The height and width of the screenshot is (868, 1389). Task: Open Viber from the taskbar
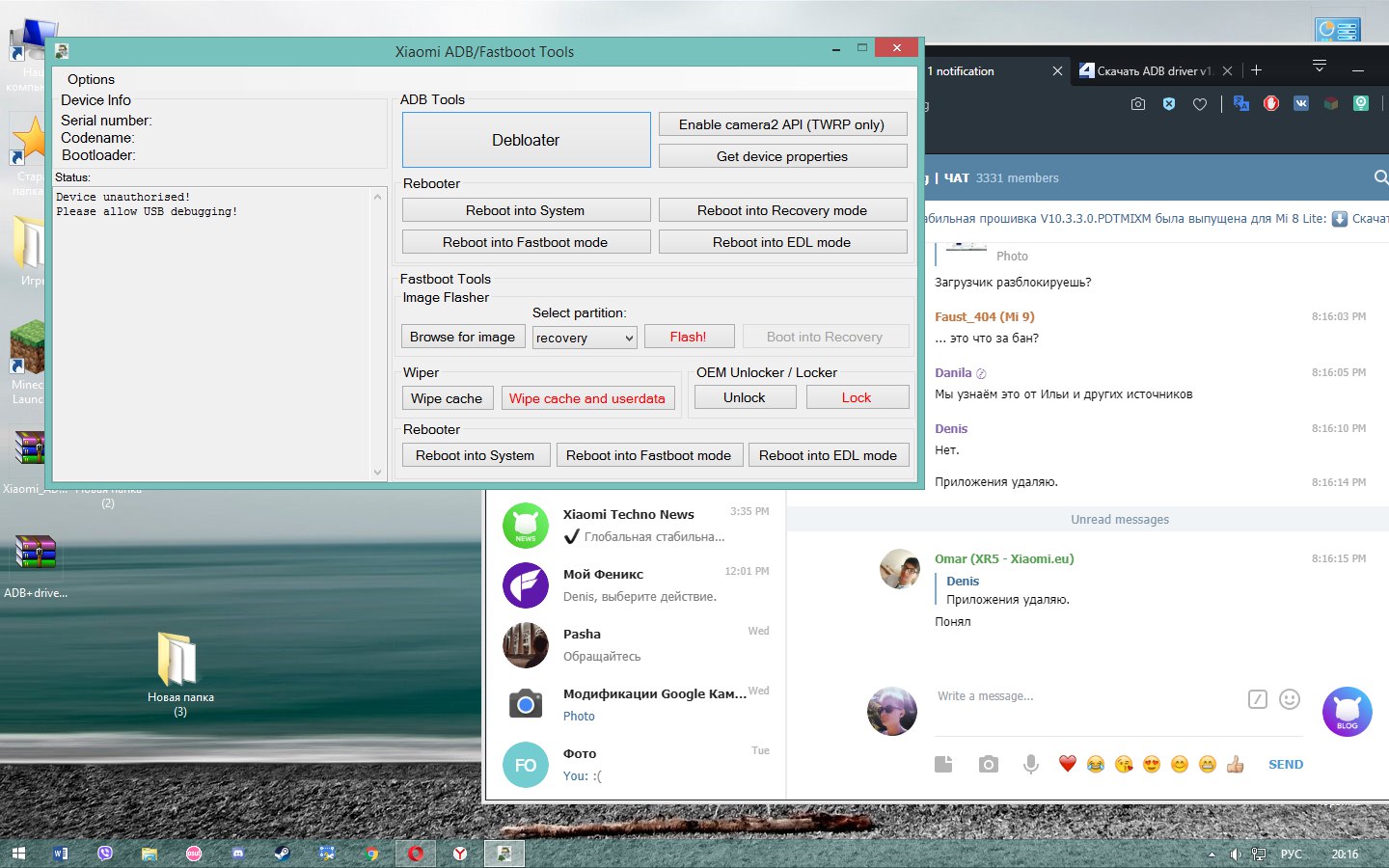pyautogui.click(x=105, y=854)
